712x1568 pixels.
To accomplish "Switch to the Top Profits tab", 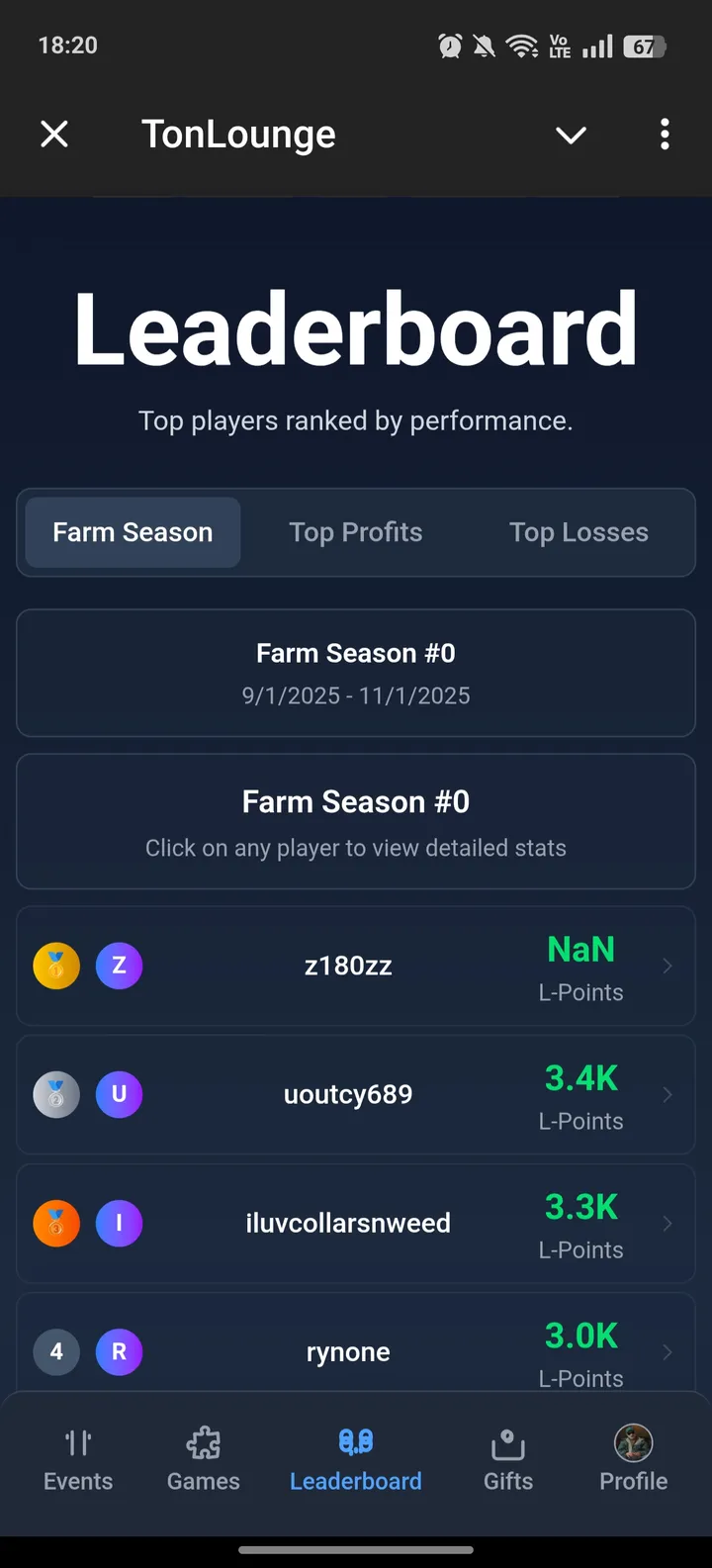I will coord(356,532).
